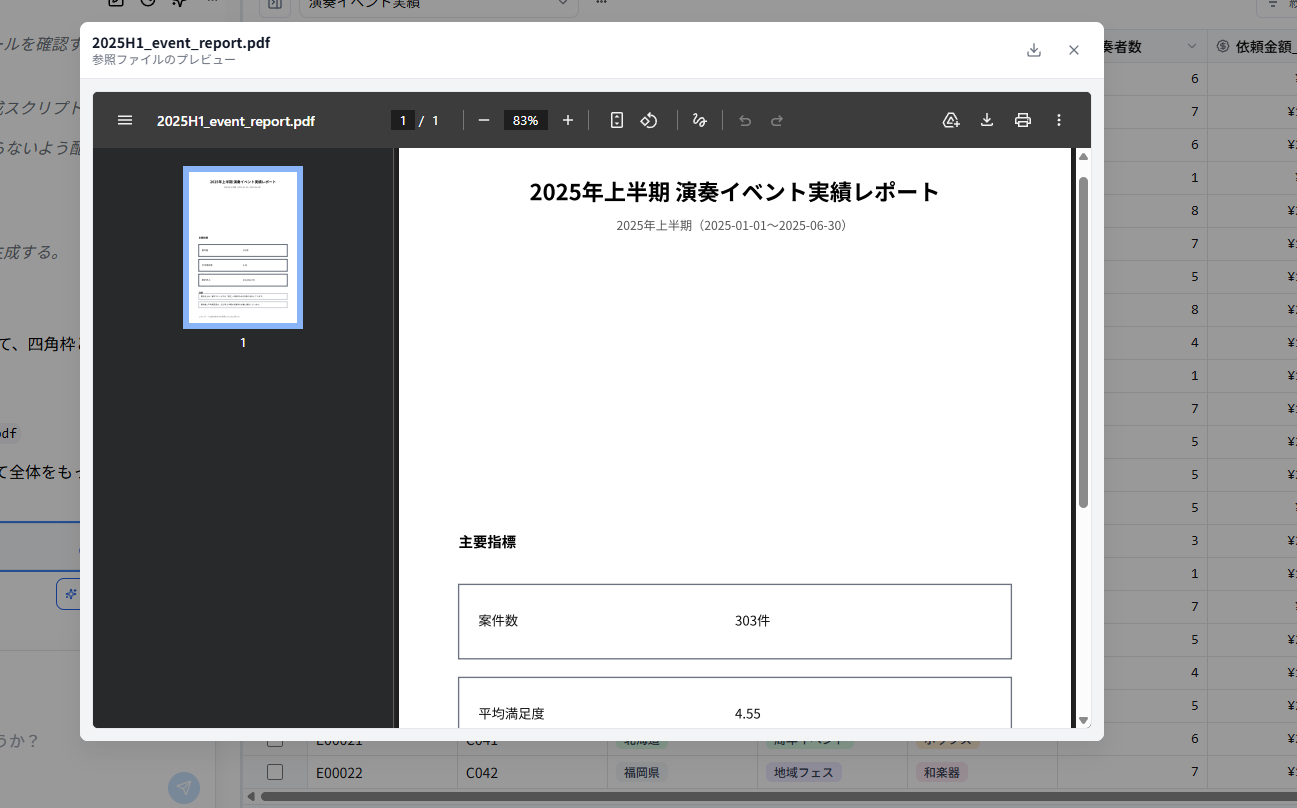Image resolution: width=1297 pixels, height=808 pixels.
Task: Click the 案件数 label in PDF
Action: tap(499, 621)
